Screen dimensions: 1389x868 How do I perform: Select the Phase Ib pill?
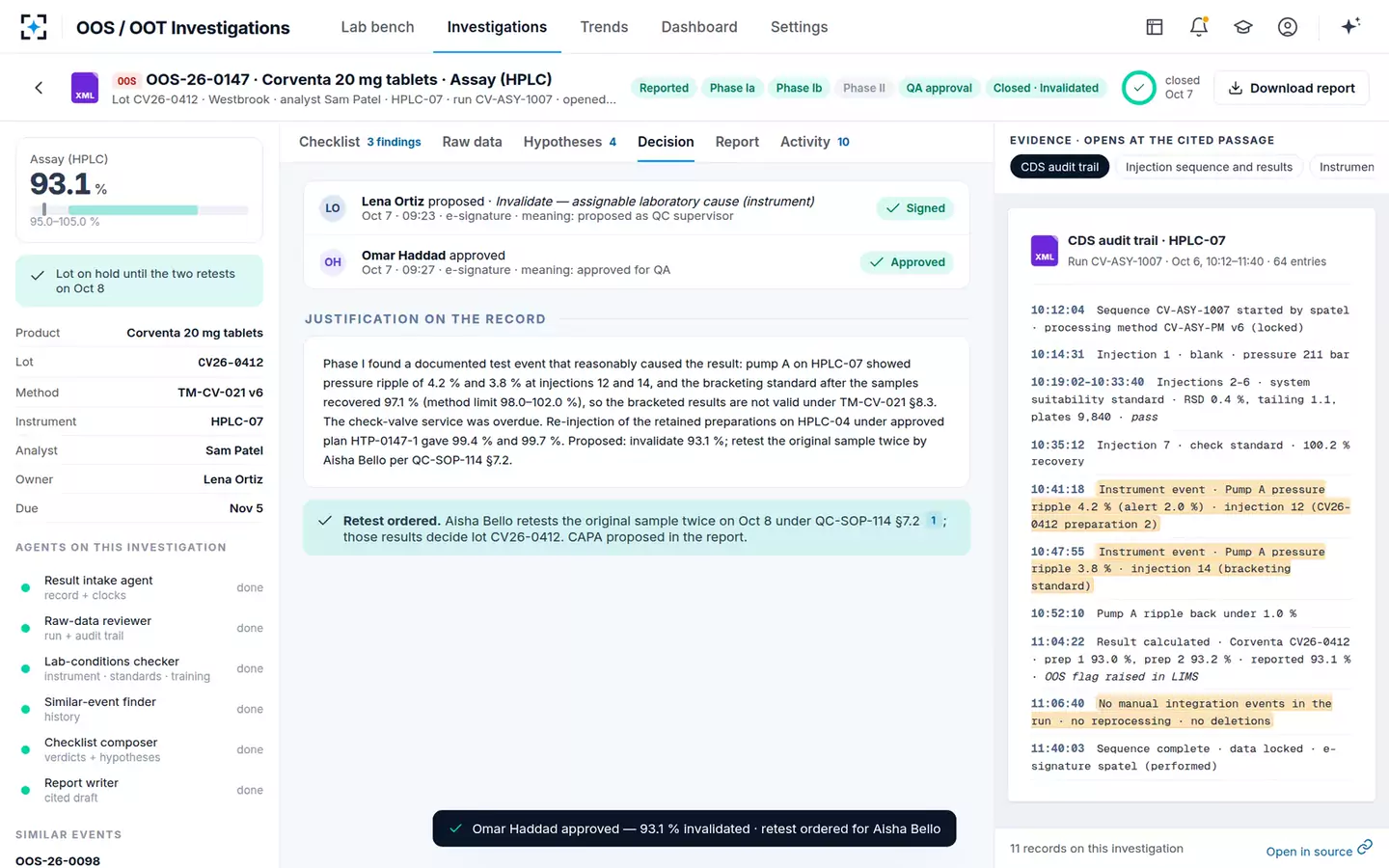tap(799, 88)
